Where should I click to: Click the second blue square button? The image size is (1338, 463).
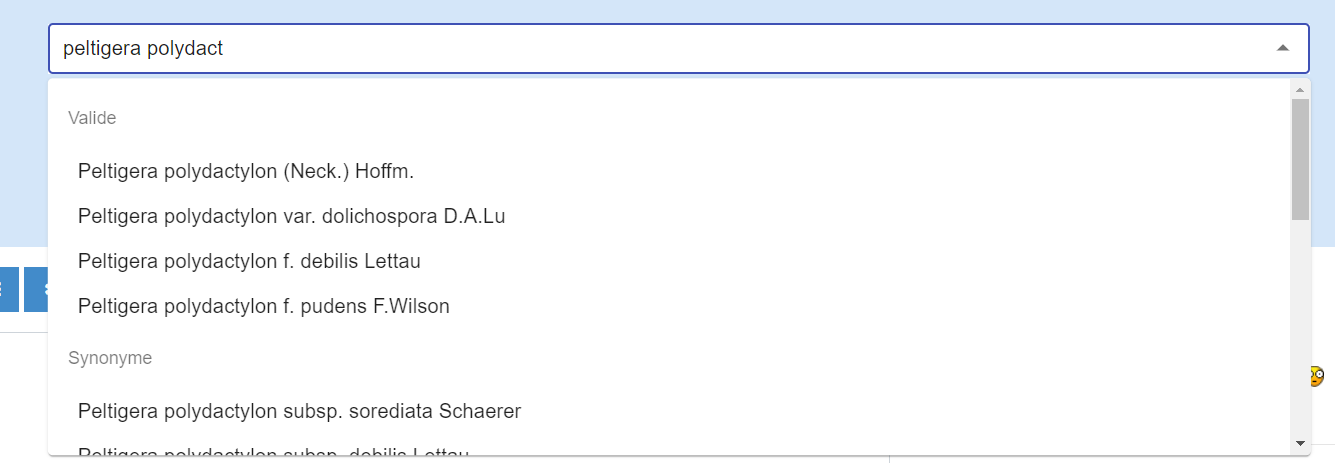[36, 290]
